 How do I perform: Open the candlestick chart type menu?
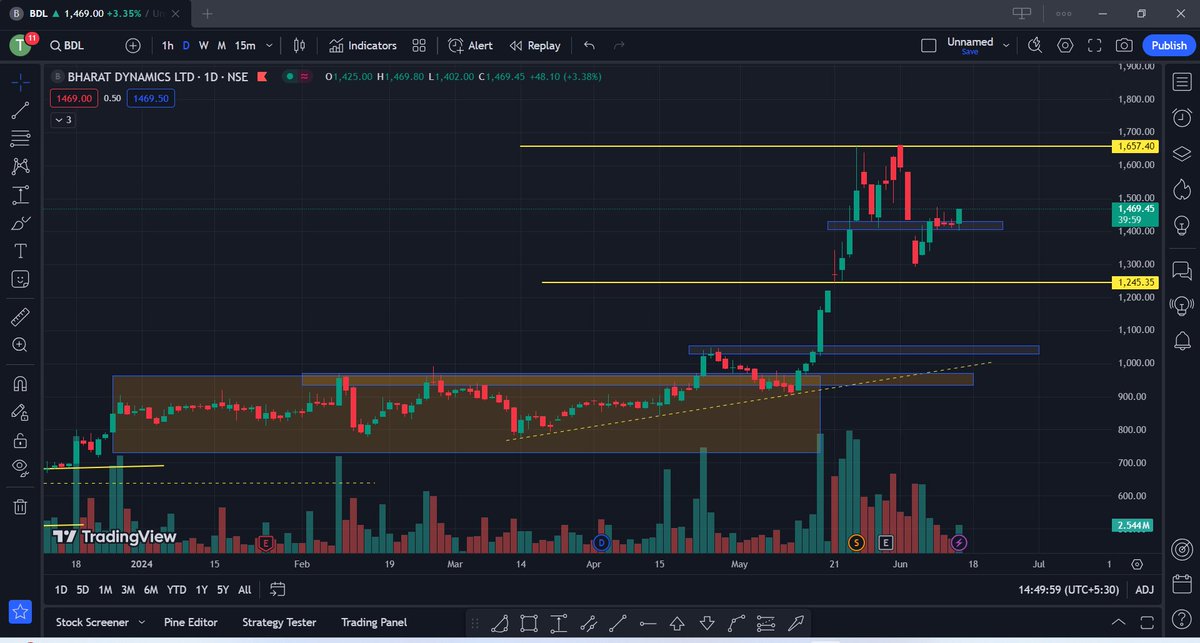298,46
